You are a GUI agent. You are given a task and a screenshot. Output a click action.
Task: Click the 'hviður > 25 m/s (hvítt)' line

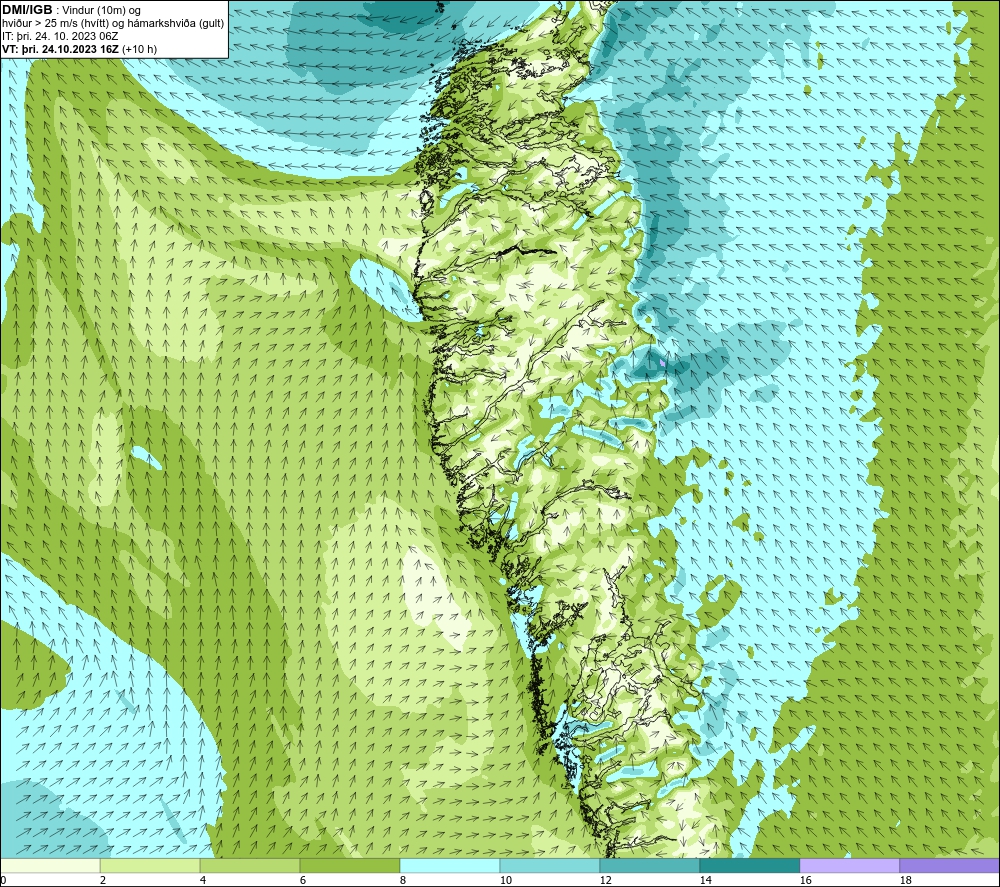pos(55,24)
